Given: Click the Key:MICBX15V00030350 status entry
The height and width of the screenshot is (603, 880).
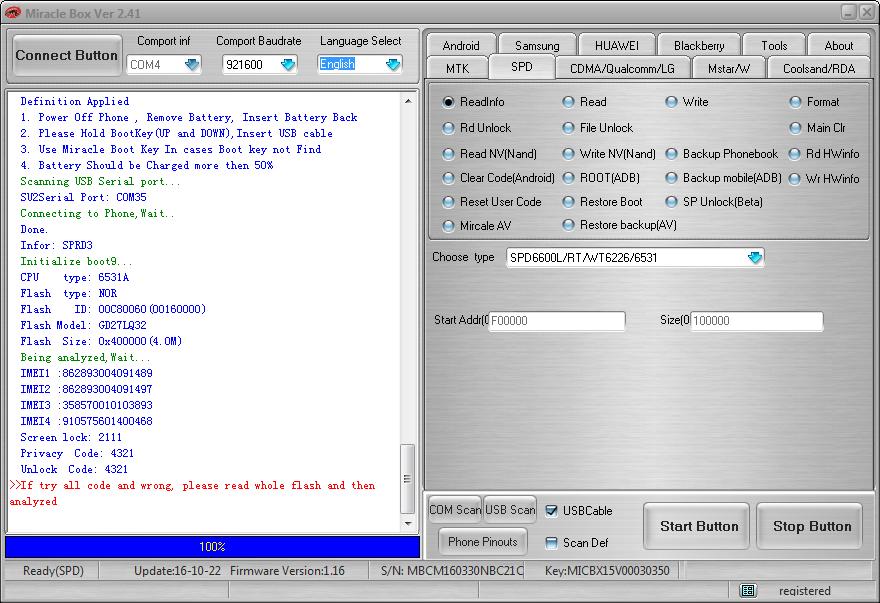Looking at the screenshot, I should click(607, 570).
